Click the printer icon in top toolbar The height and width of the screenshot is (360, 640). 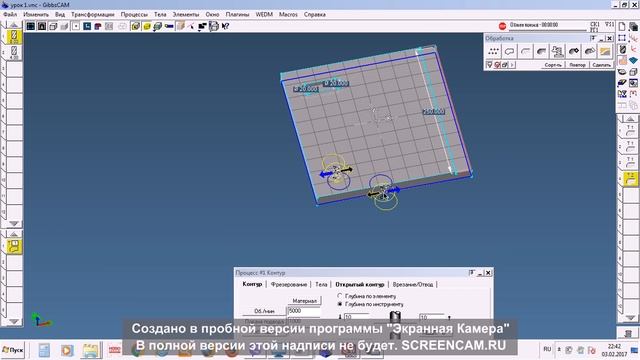coord(213,26)
